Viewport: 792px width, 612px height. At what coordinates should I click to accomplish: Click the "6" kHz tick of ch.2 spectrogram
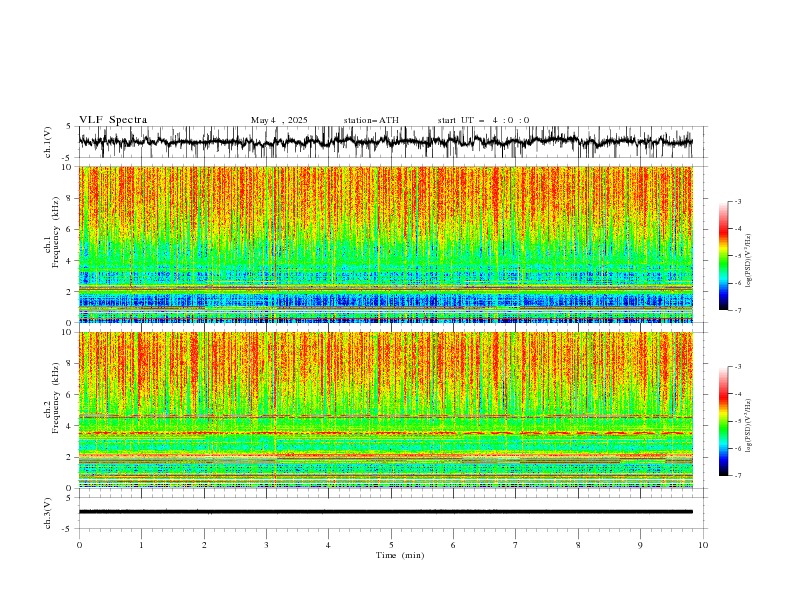(69, 395)
